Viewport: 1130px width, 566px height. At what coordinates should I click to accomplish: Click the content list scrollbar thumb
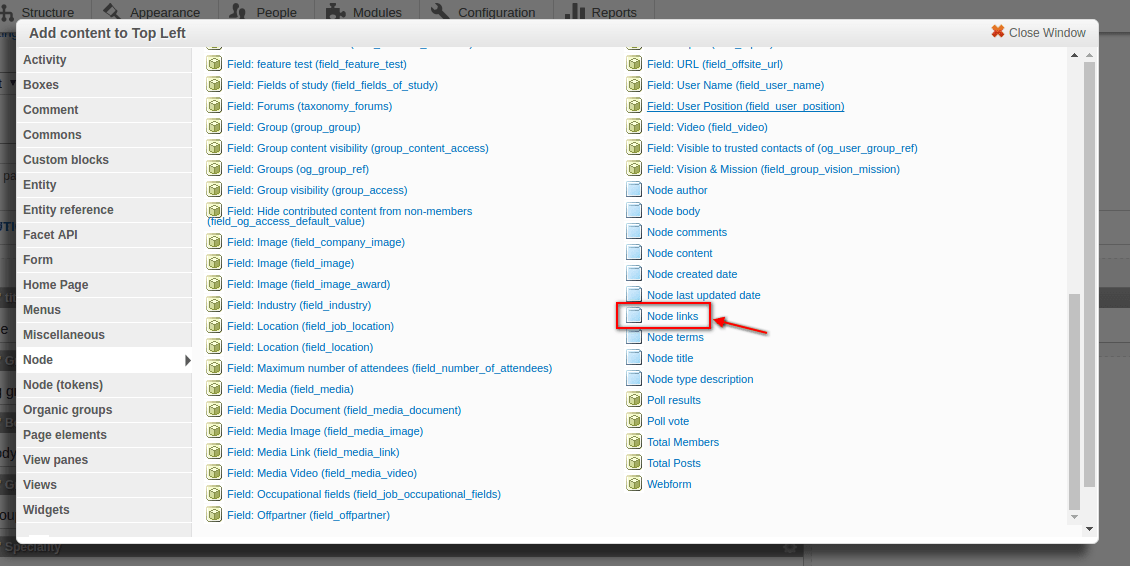1075,400
